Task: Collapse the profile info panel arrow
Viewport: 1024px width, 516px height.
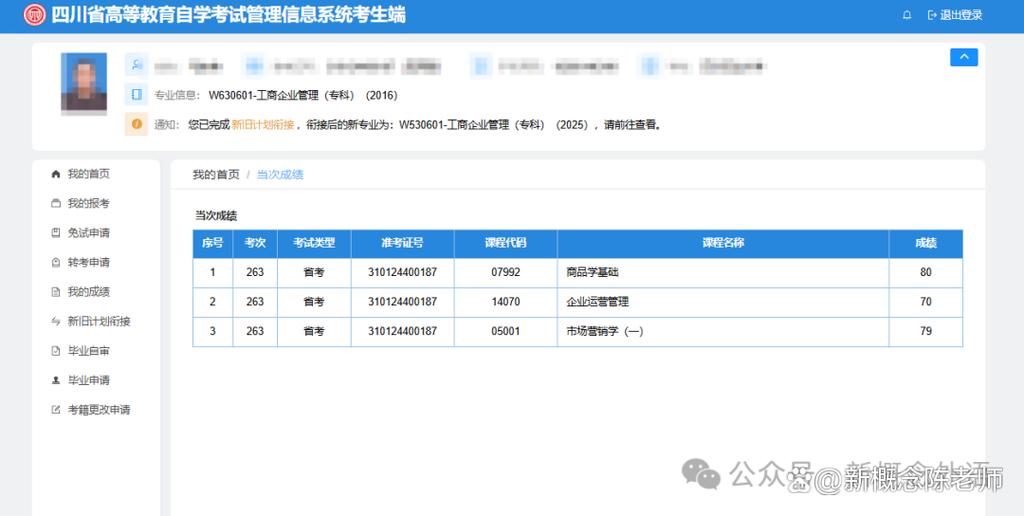Action: [964, 57]
